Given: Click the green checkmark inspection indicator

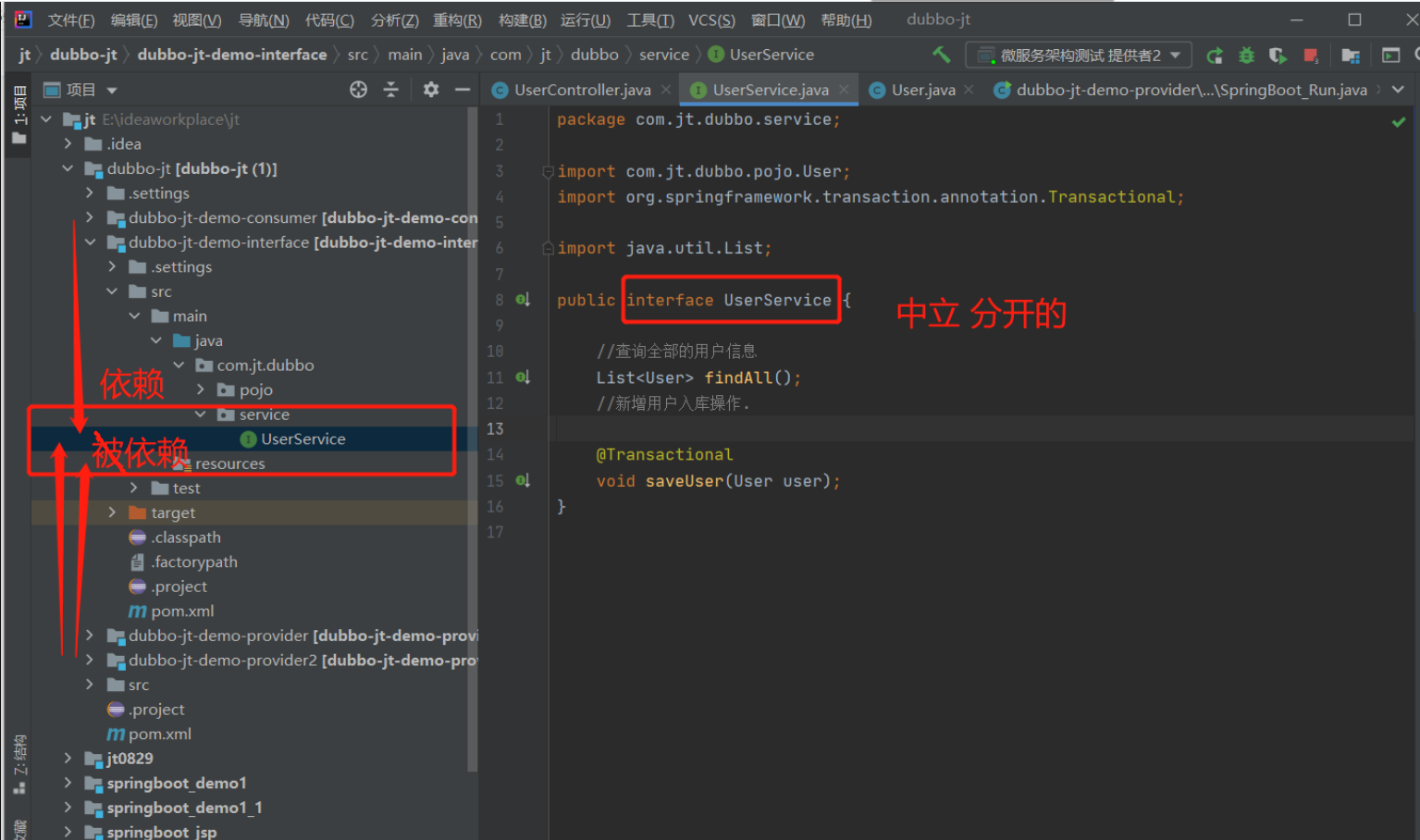Looking at the screenshot, I should coord(1399,121).
